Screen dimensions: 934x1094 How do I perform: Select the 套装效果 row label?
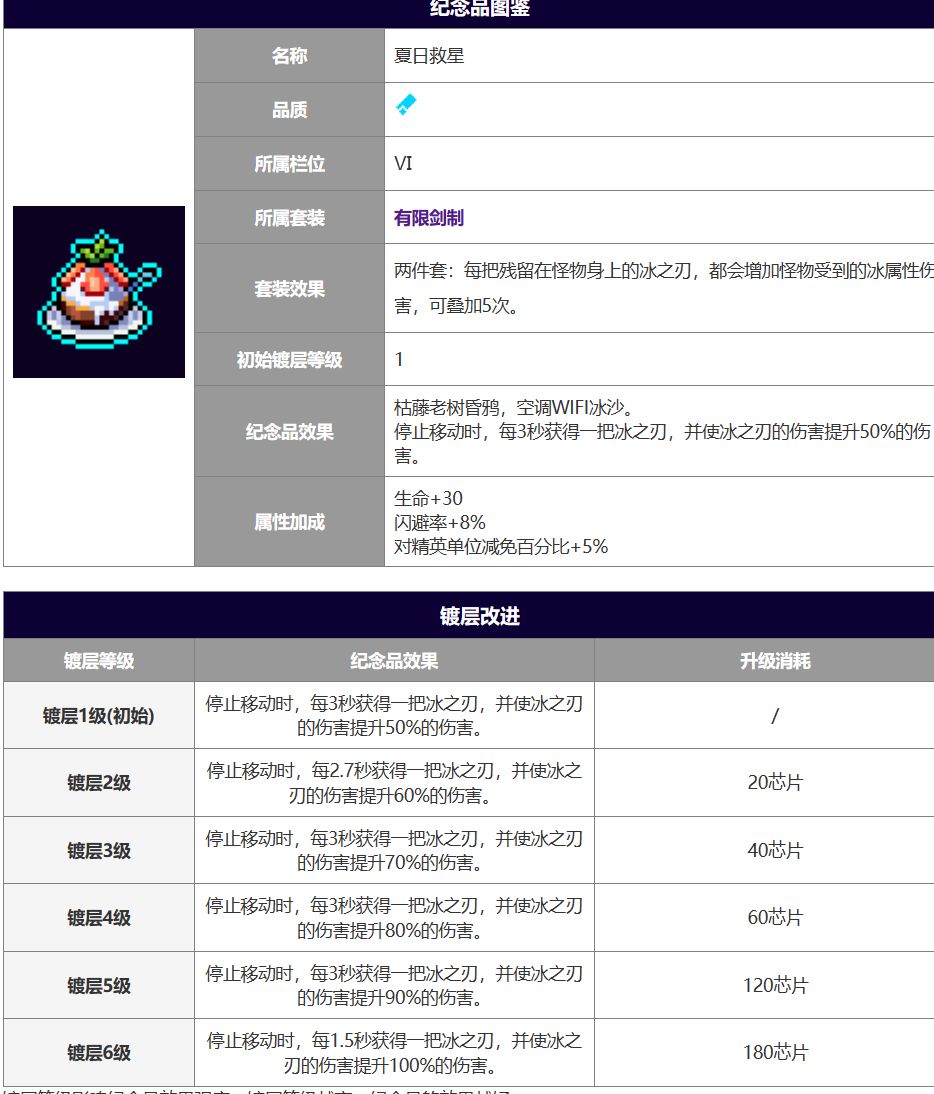(289, 288)
